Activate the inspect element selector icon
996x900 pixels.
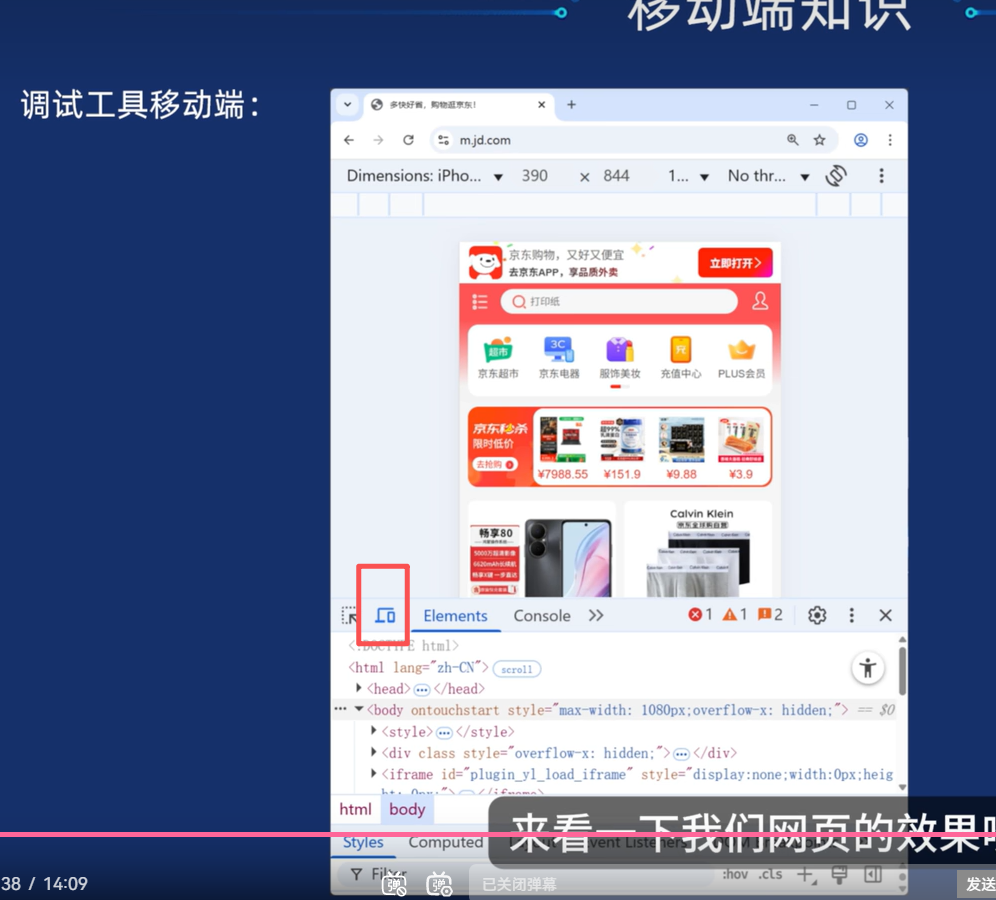click(x=349, y=615)
